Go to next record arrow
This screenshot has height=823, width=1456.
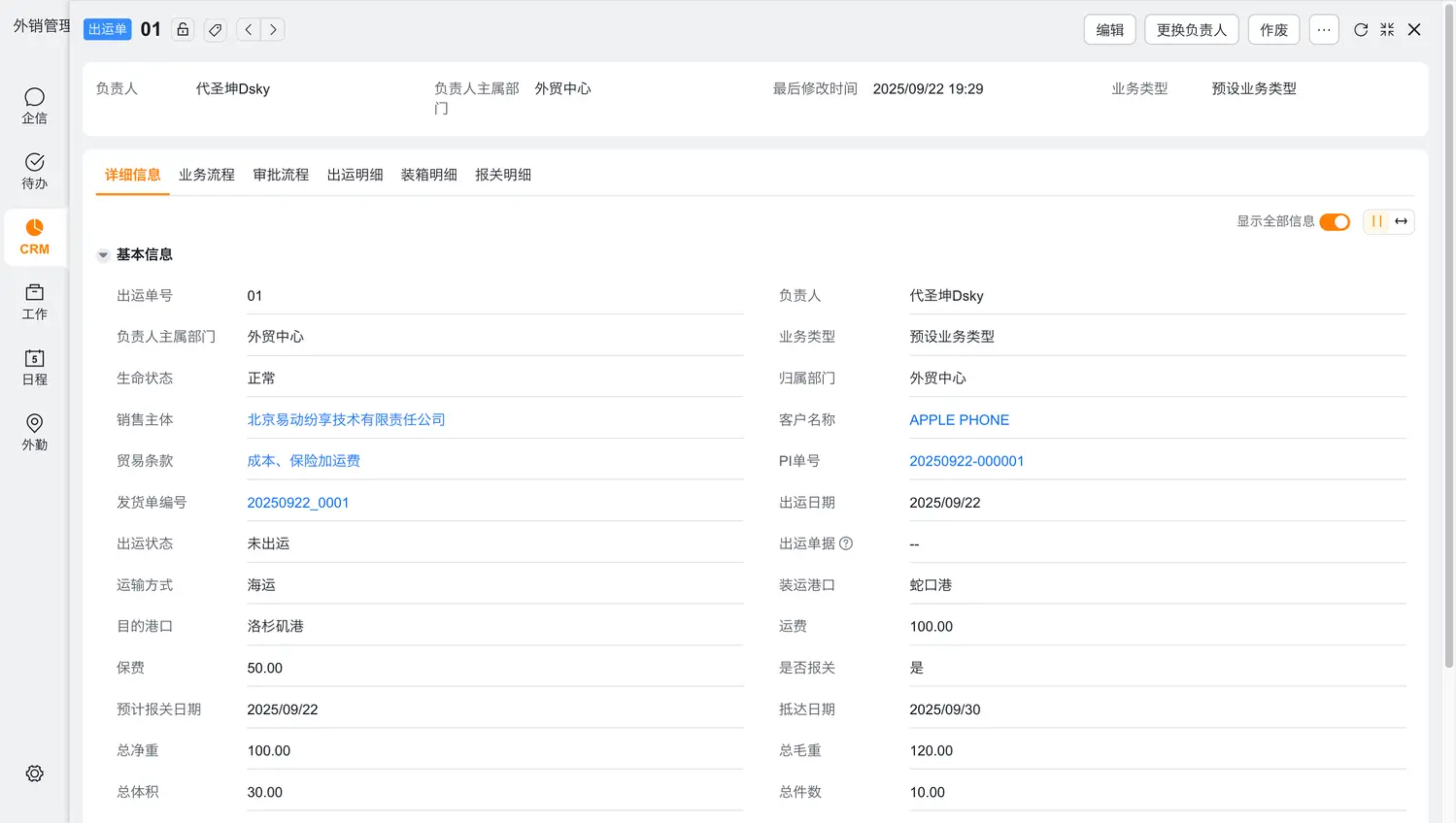[x=273, y=29]
